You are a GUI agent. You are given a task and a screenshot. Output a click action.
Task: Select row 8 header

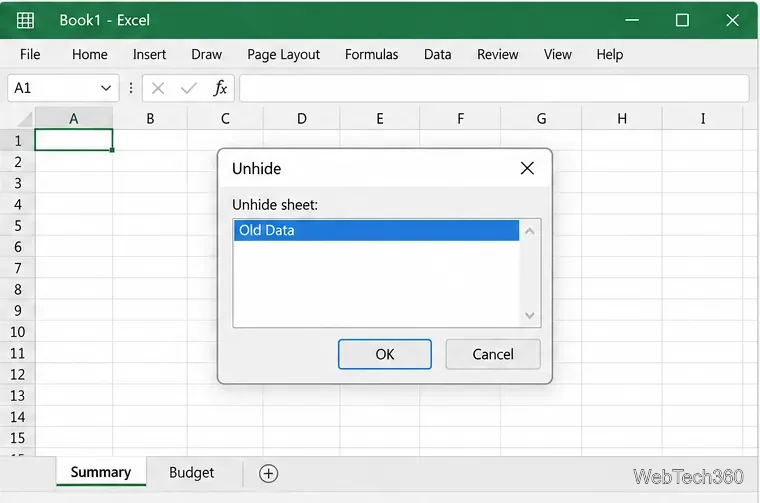point(18,289)
